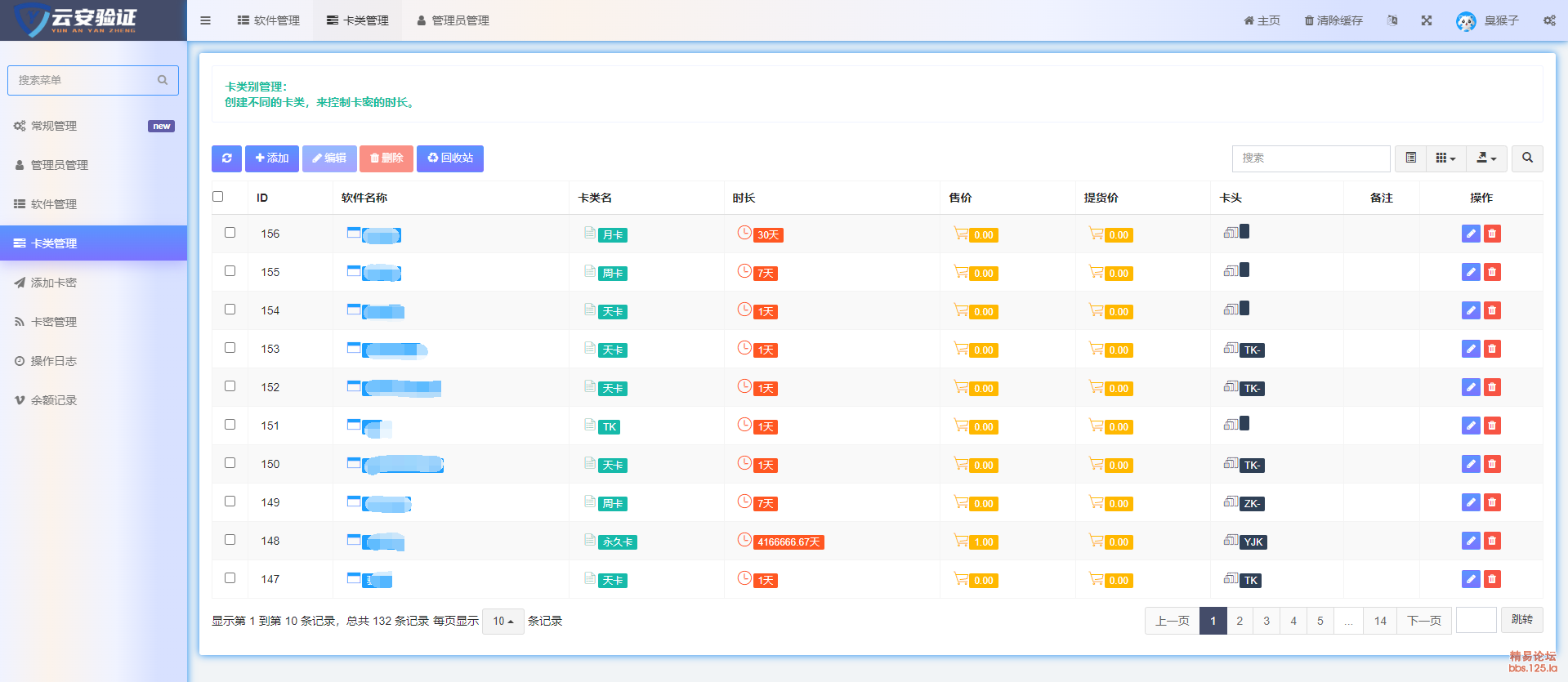Open 卡密管理 in the sidebar menu
1568x682 pixels.
click(x=54, y=322)
